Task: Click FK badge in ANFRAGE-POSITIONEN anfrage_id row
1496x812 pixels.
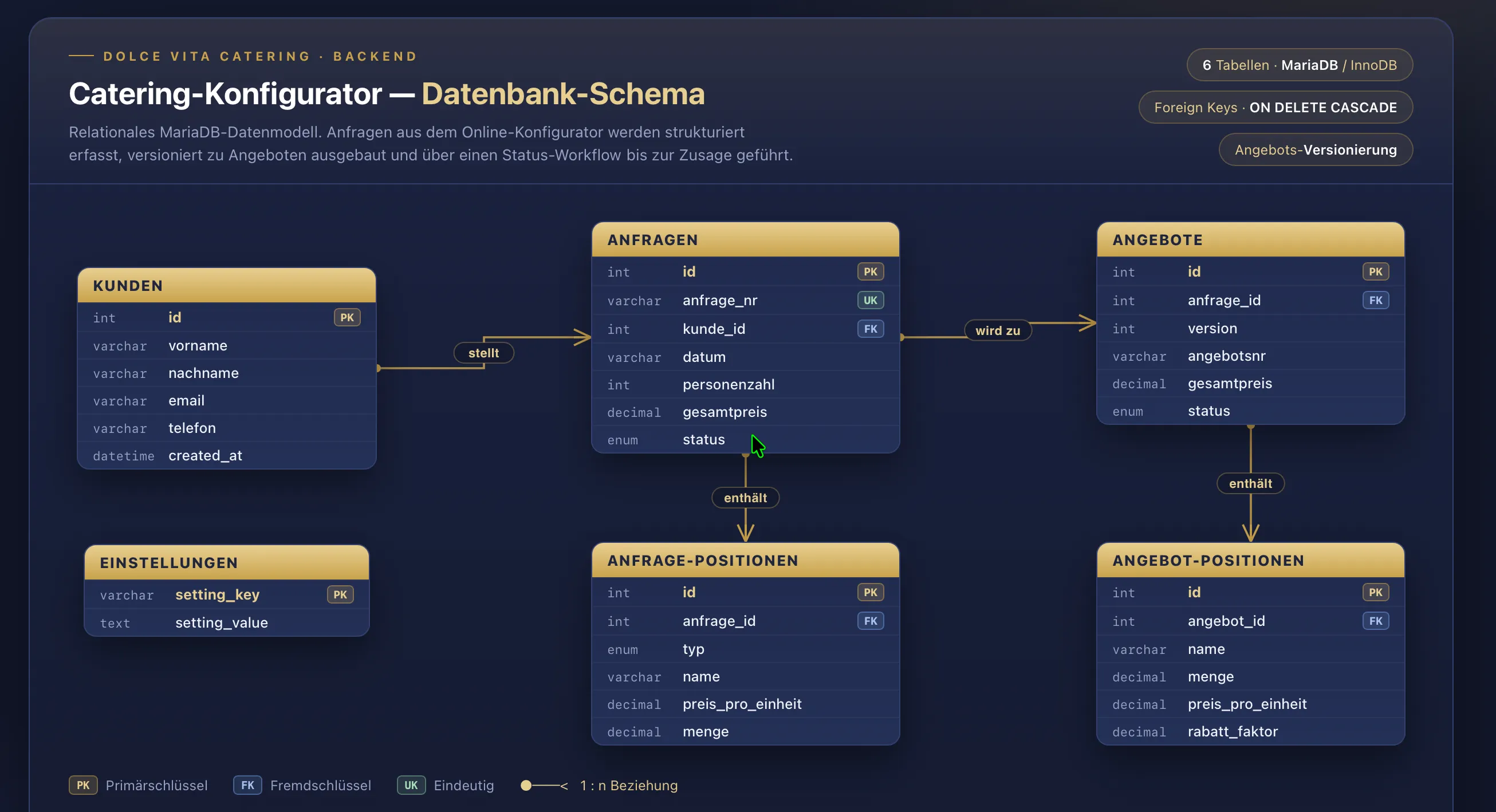Action: click(870, 621)
